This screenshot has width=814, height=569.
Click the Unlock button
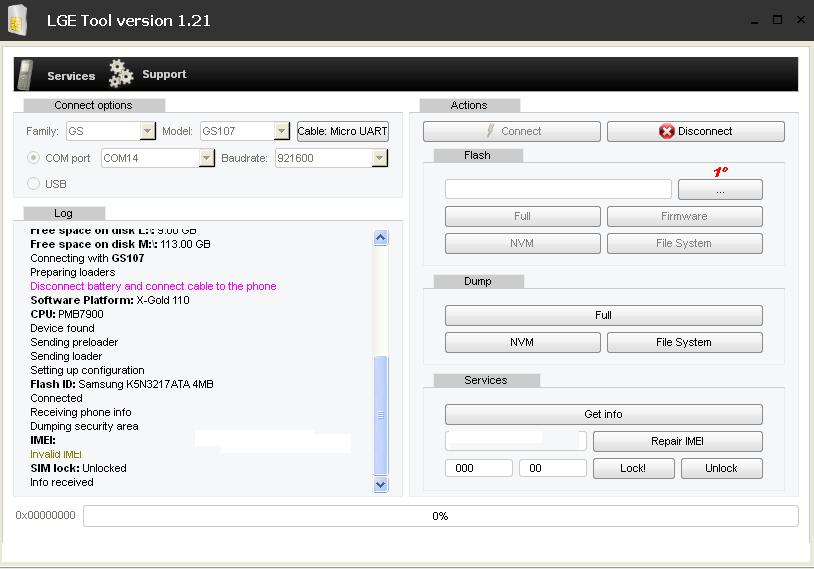point(722,468)
